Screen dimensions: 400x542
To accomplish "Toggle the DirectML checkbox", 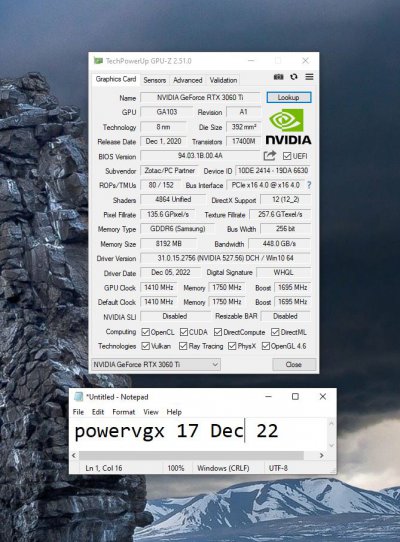I will pyautogui.click(x=275, y=333).
